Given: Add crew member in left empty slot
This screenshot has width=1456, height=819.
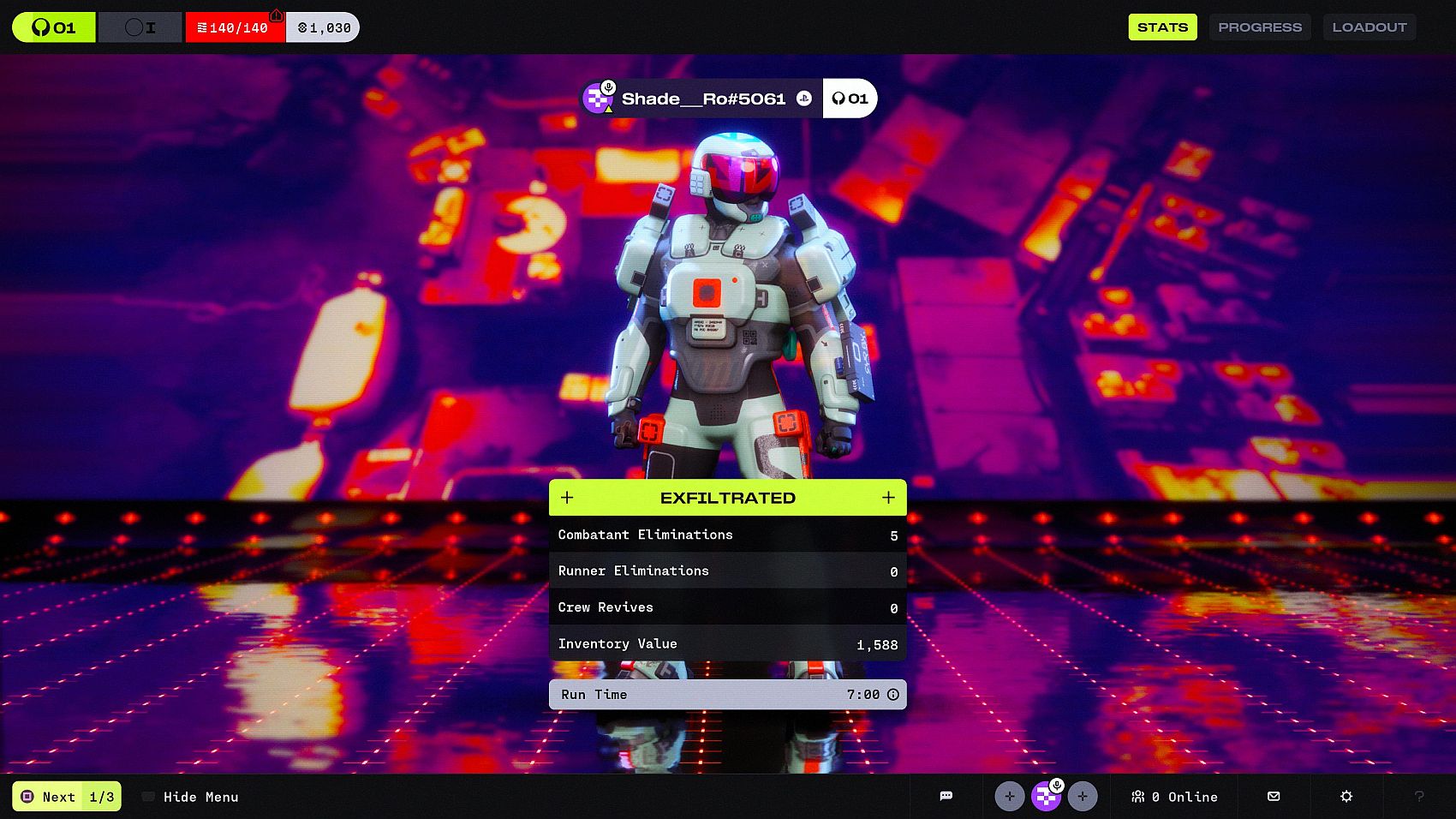Looking at the screenshot, I should point(1010,797).
